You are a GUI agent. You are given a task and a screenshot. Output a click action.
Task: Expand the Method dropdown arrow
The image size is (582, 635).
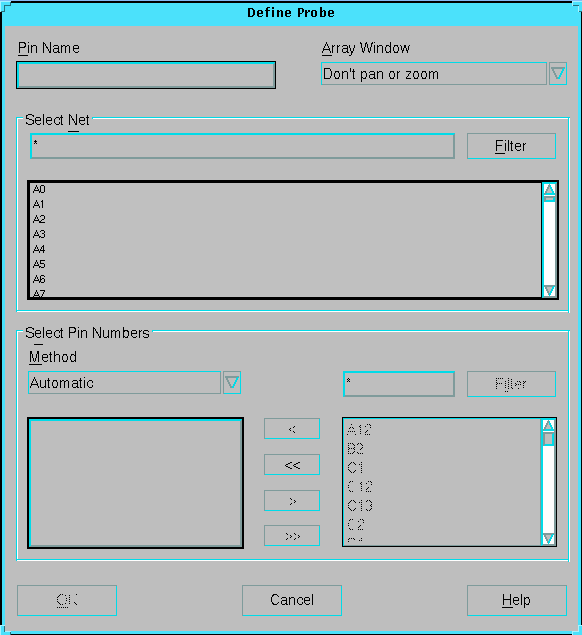(232, 383)
